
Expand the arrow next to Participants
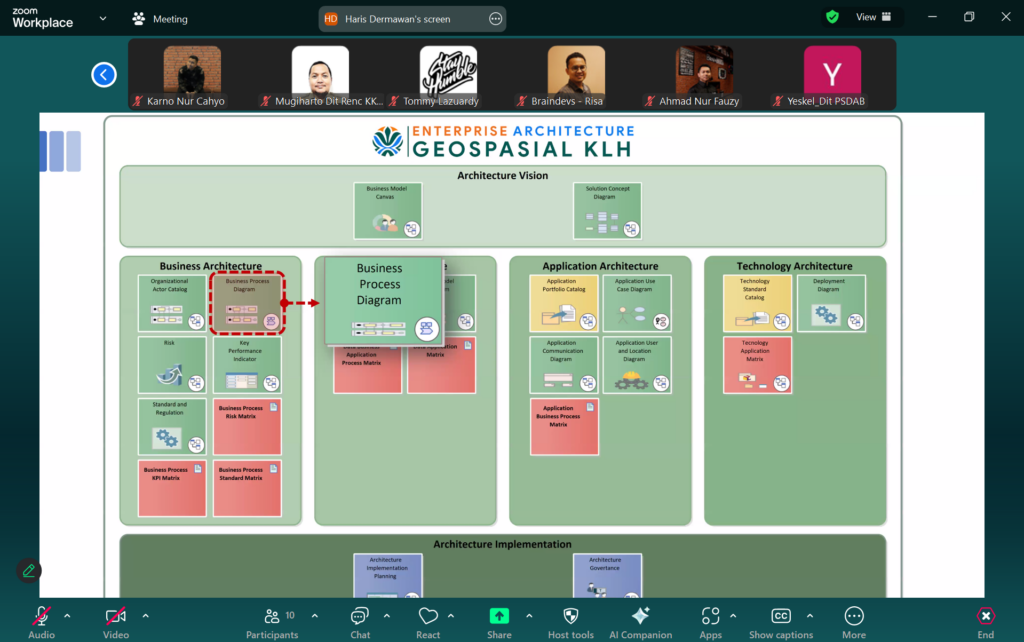[315, 616]
